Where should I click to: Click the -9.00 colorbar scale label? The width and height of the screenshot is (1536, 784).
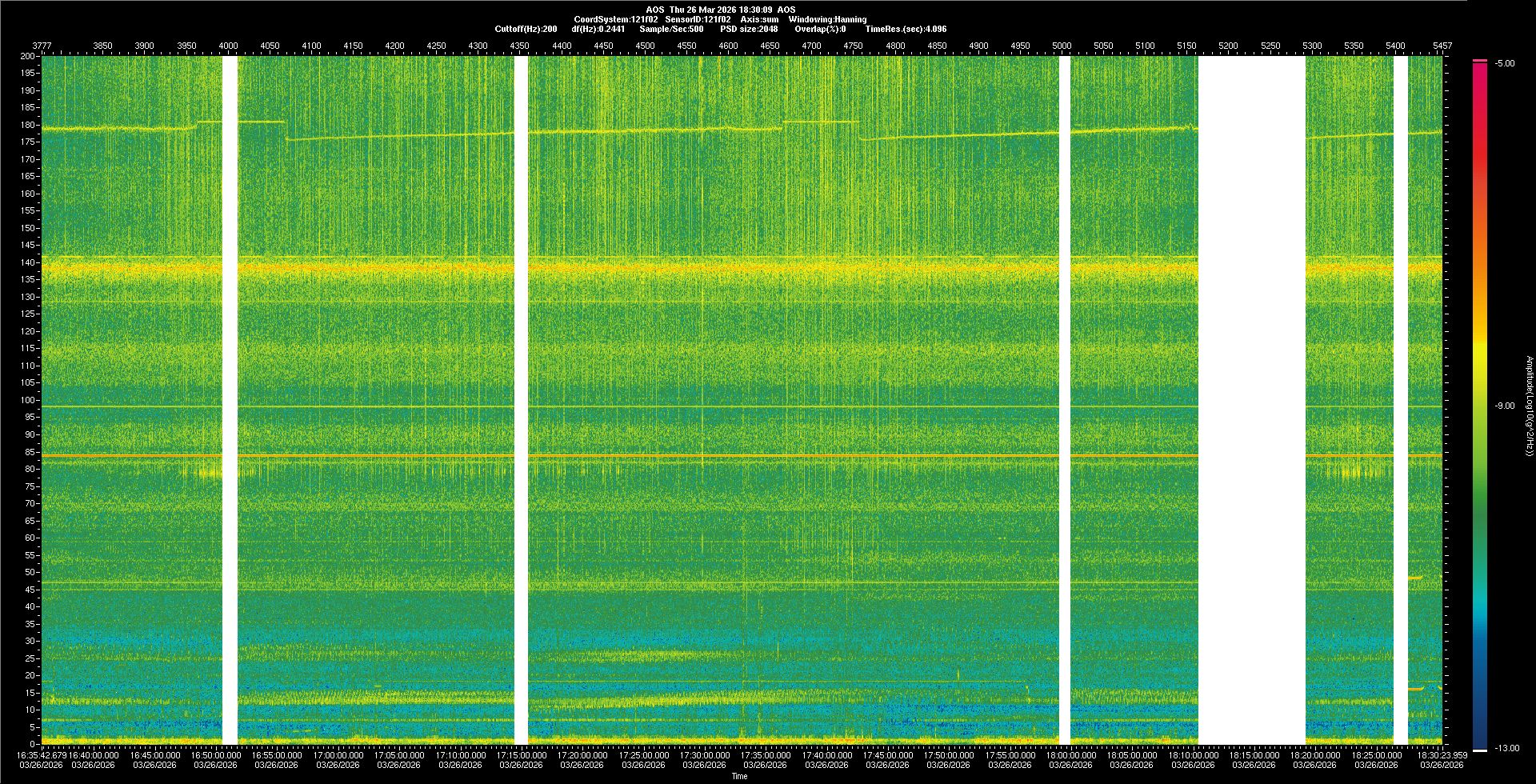[x=1504, y=406]
